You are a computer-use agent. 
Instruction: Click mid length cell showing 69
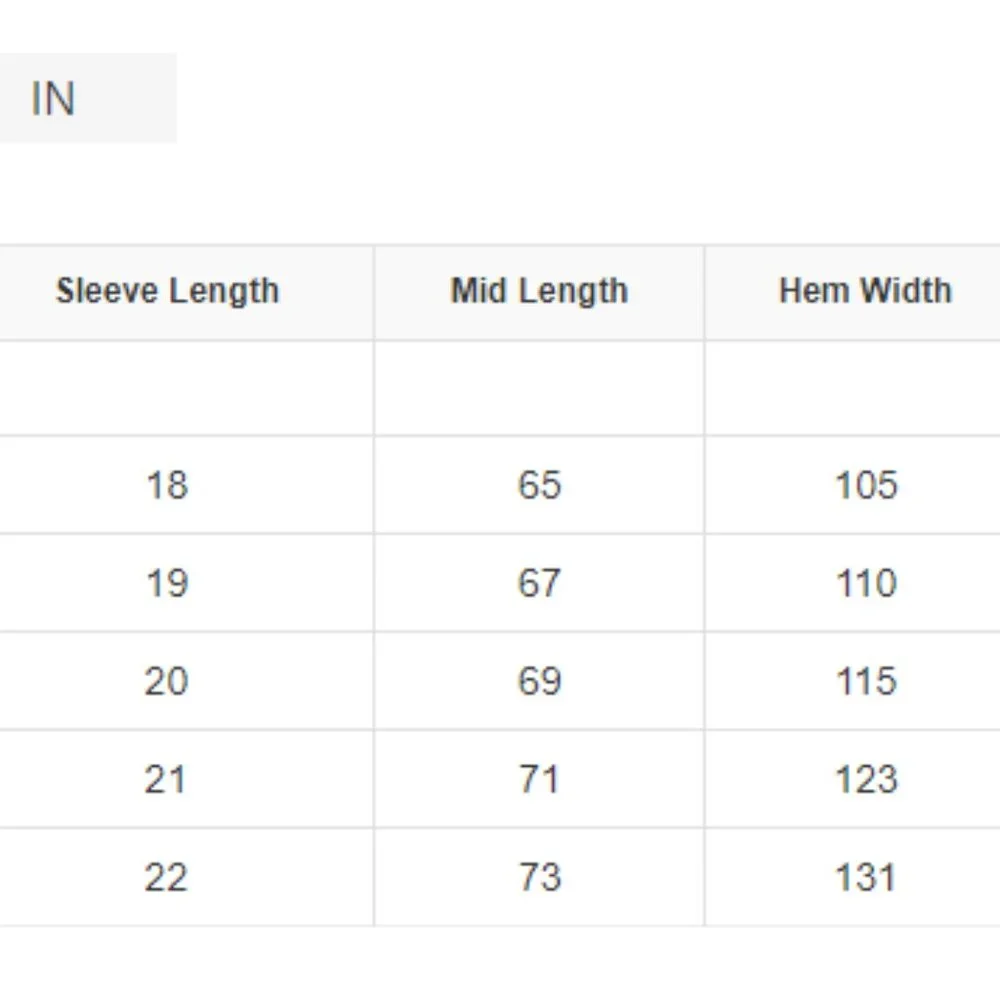539,681
